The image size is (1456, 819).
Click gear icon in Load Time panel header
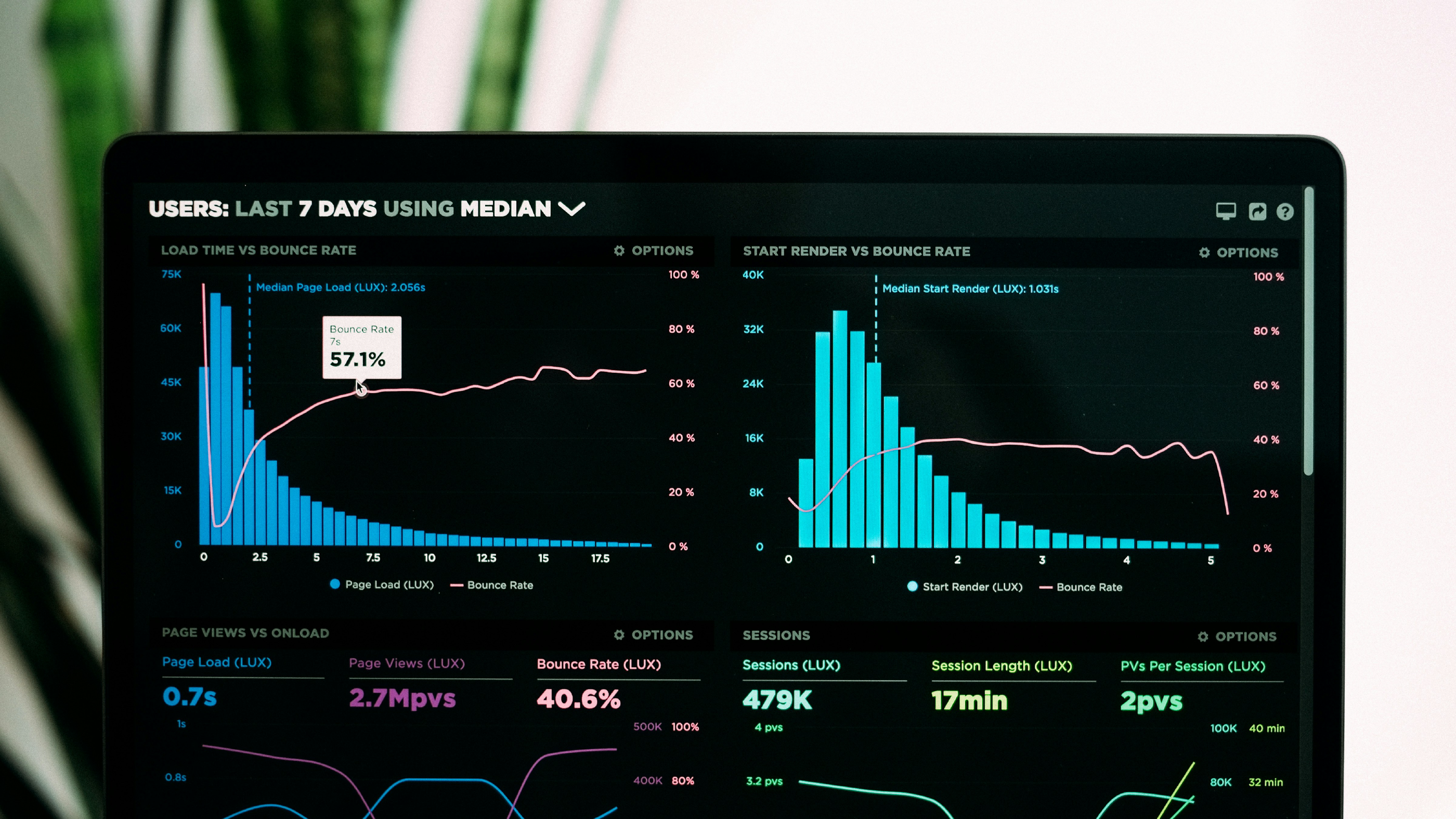[619, 251]
